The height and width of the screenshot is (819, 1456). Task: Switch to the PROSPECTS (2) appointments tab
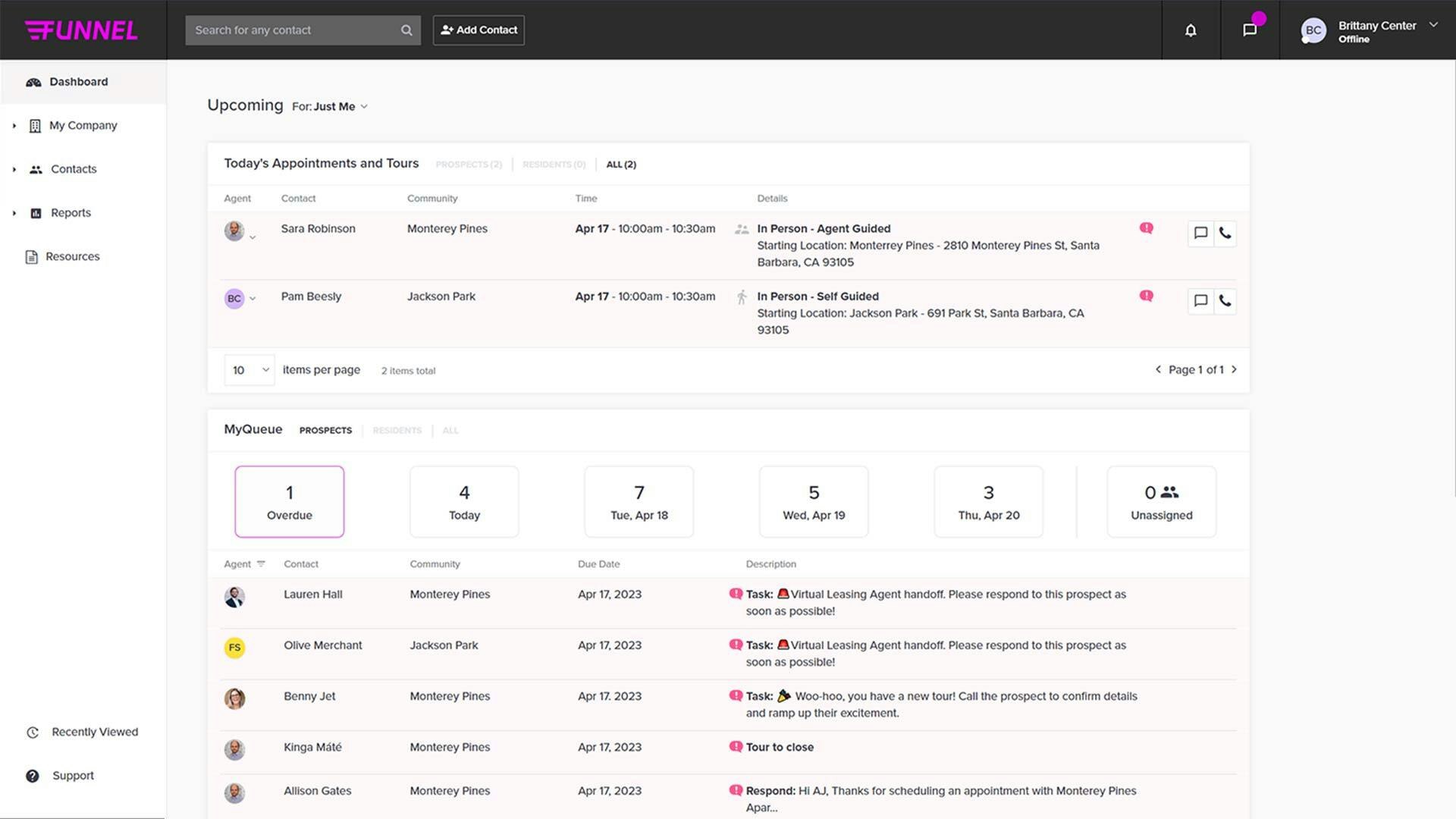pyautogui.click(x=468, y=164)
